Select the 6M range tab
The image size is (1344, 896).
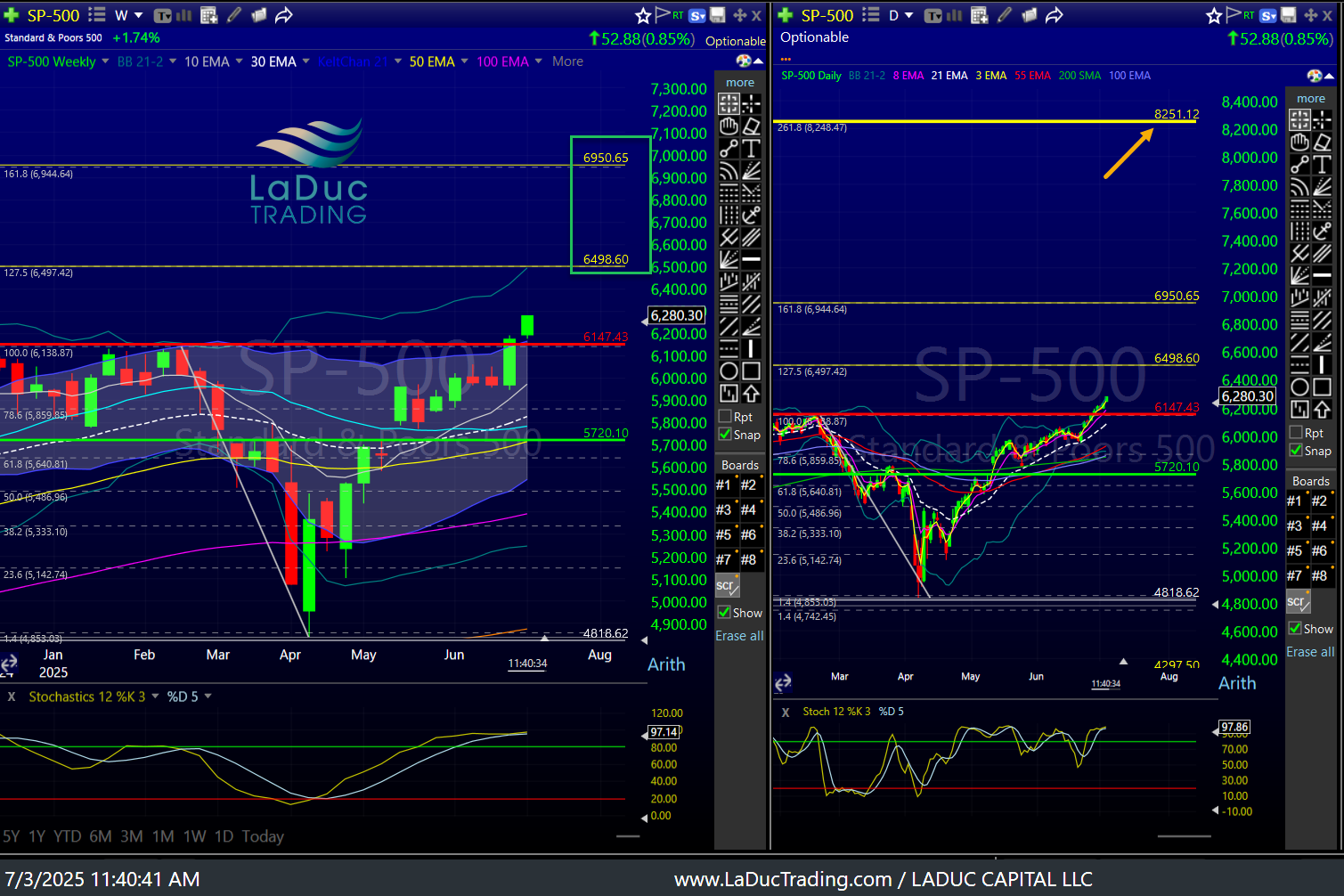[x=101, y=836]
